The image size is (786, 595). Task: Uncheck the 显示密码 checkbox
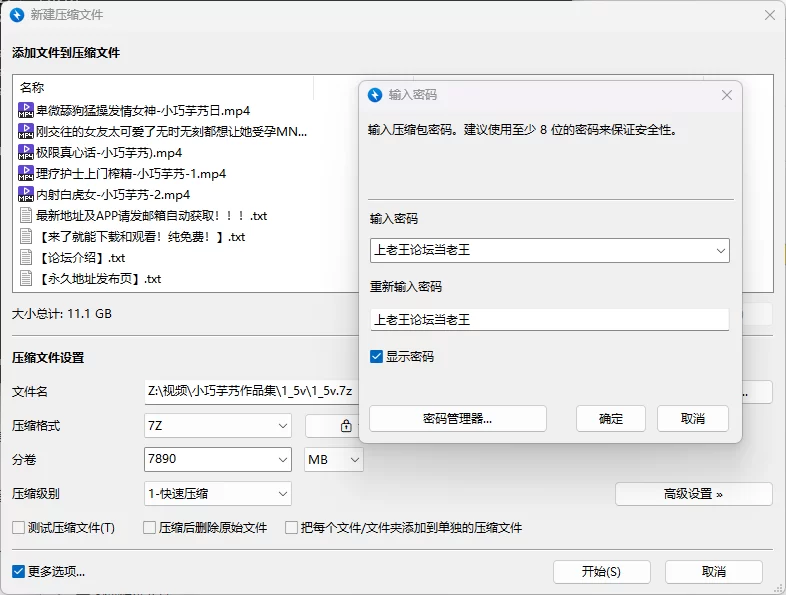(x=376, y=357)
